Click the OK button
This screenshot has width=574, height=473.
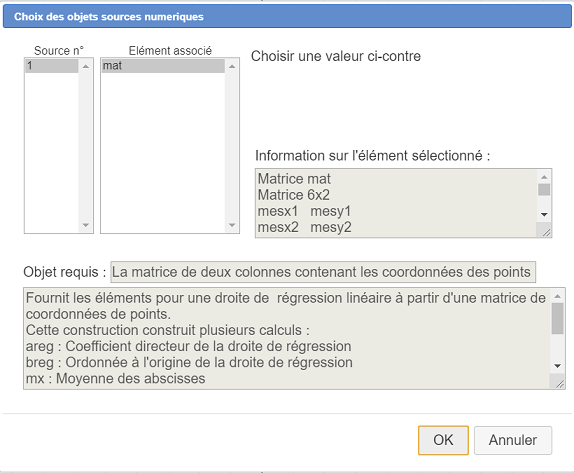(x=443, y=440)
